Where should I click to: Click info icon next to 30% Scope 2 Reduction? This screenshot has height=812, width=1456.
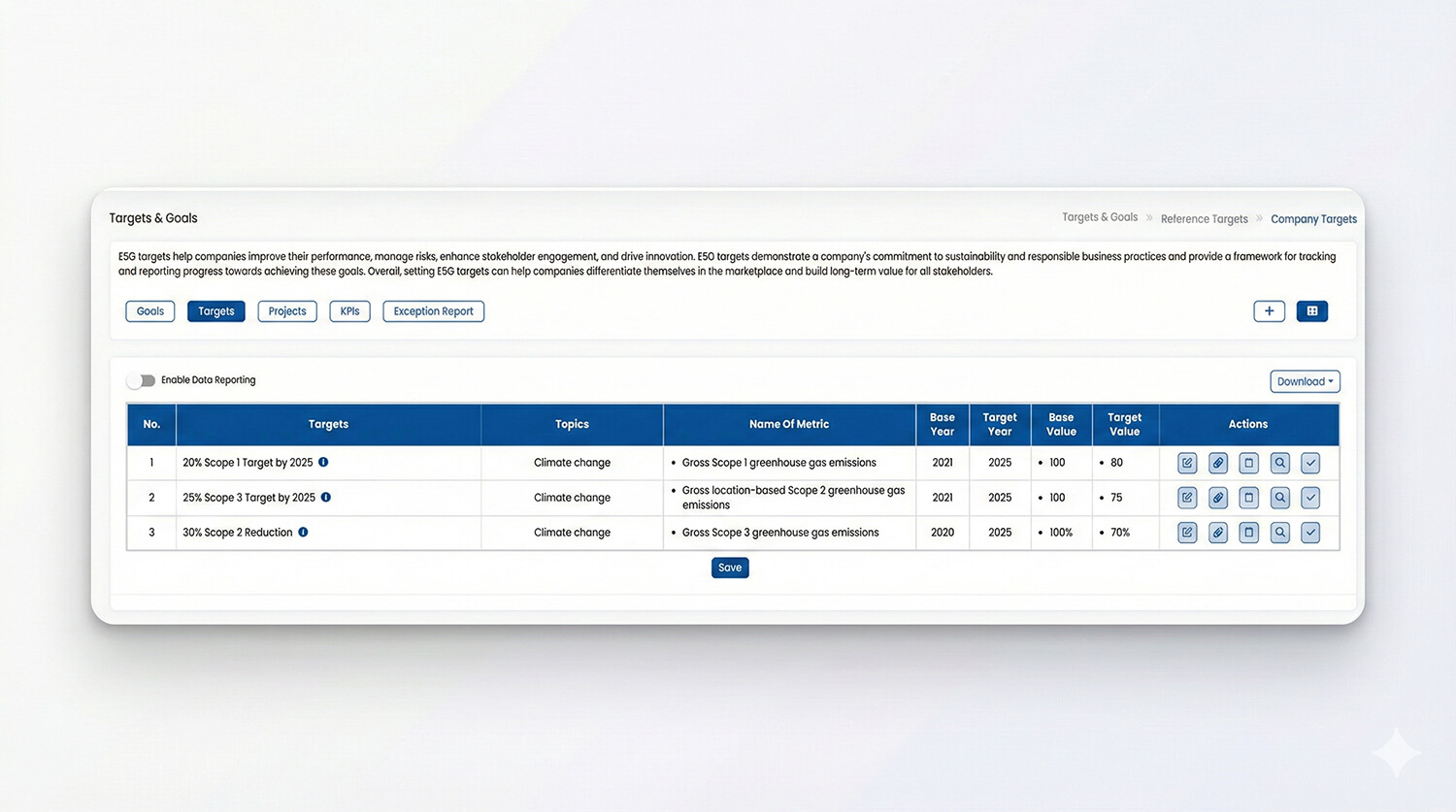click(x=303, y=533)
